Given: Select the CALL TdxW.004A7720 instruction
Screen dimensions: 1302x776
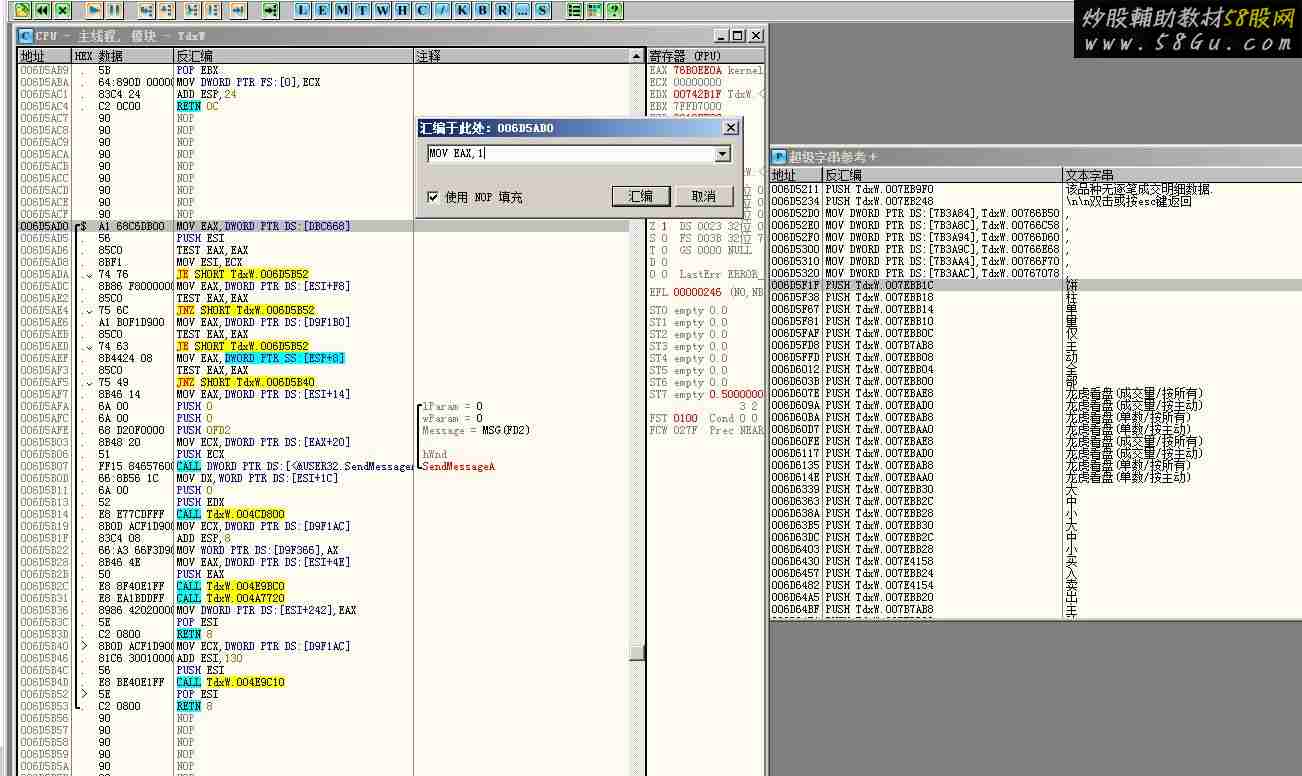Looking at the screenshot, I should pyautogui.click(x=230, y=599).
